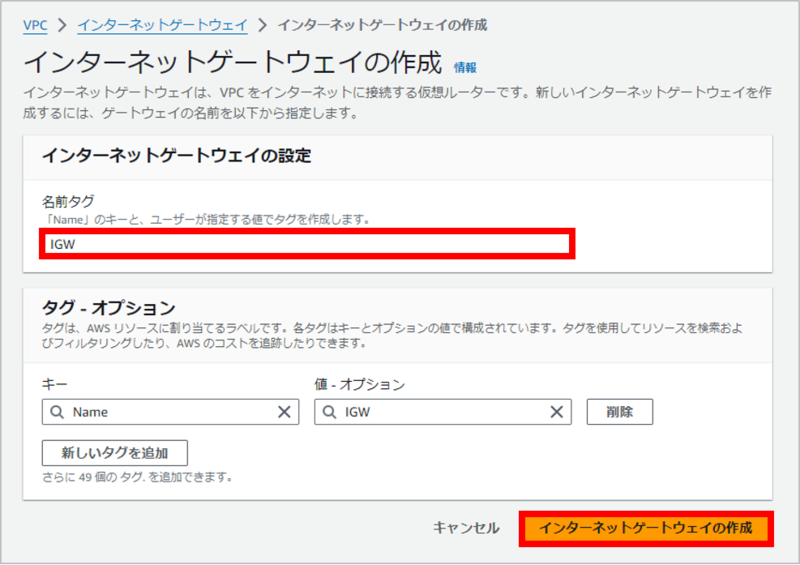
Task: Click the キー column label
Action: (55, 384)
